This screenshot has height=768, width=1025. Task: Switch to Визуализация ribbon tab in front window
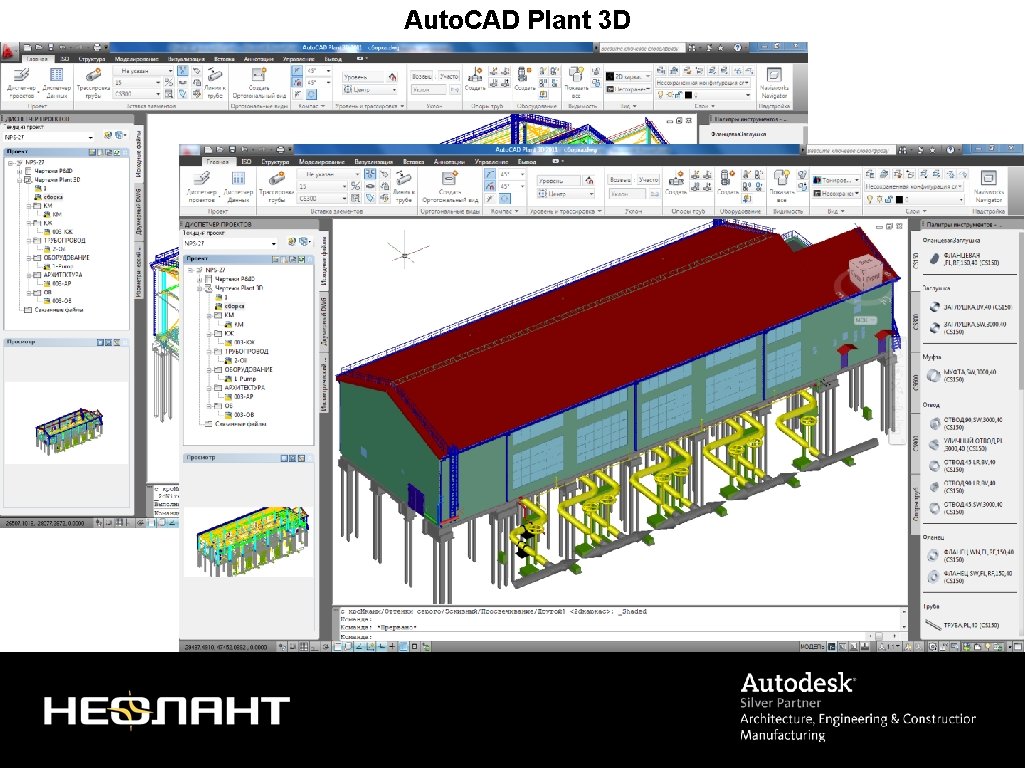(374, 161)
